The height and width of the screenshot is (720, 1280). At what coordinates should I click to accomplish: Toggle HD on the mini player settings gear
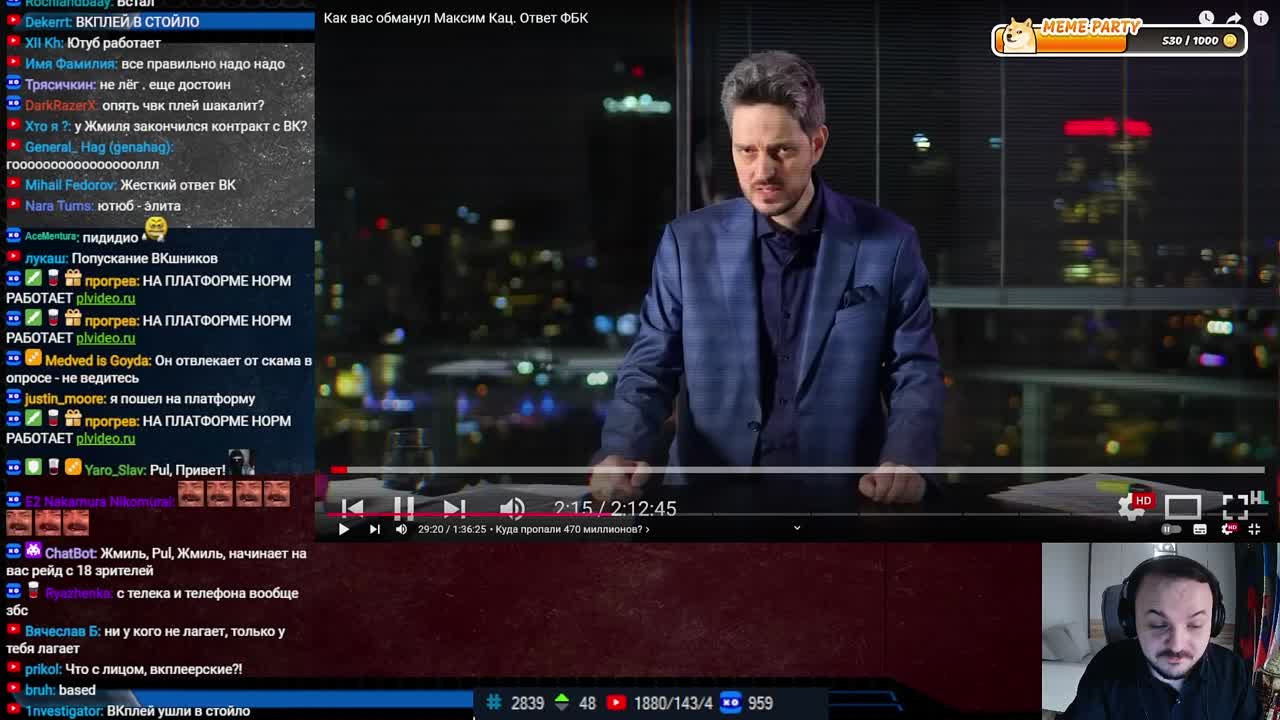click(1230, 527)
